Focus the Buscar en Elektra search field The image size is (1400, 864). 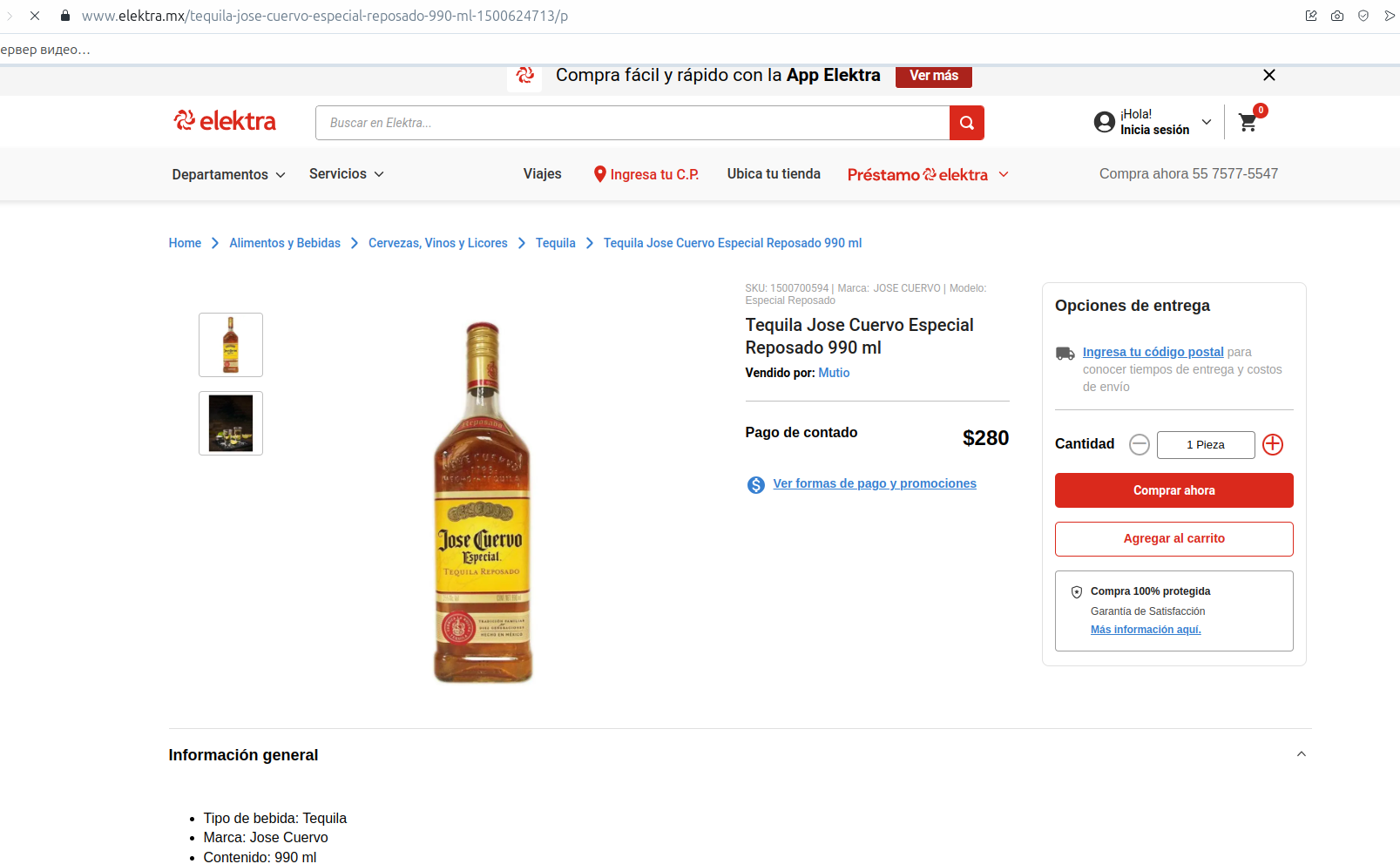[632, 123]
